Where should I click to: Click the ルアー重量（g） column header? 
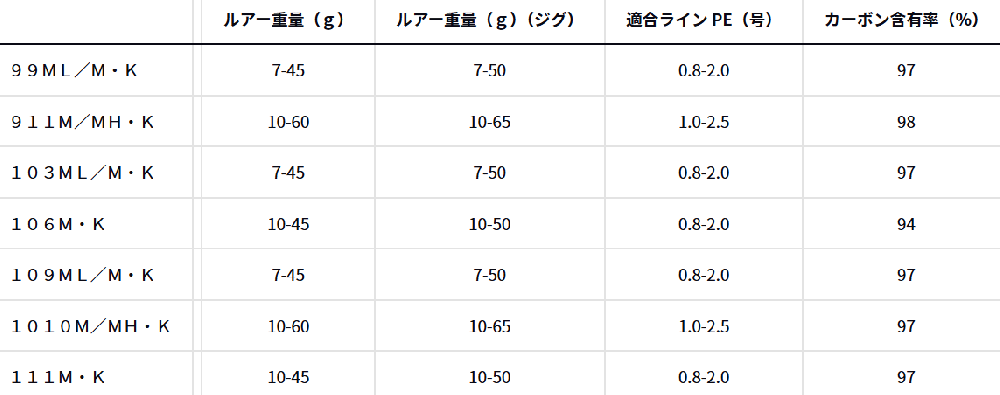(284, 20)
